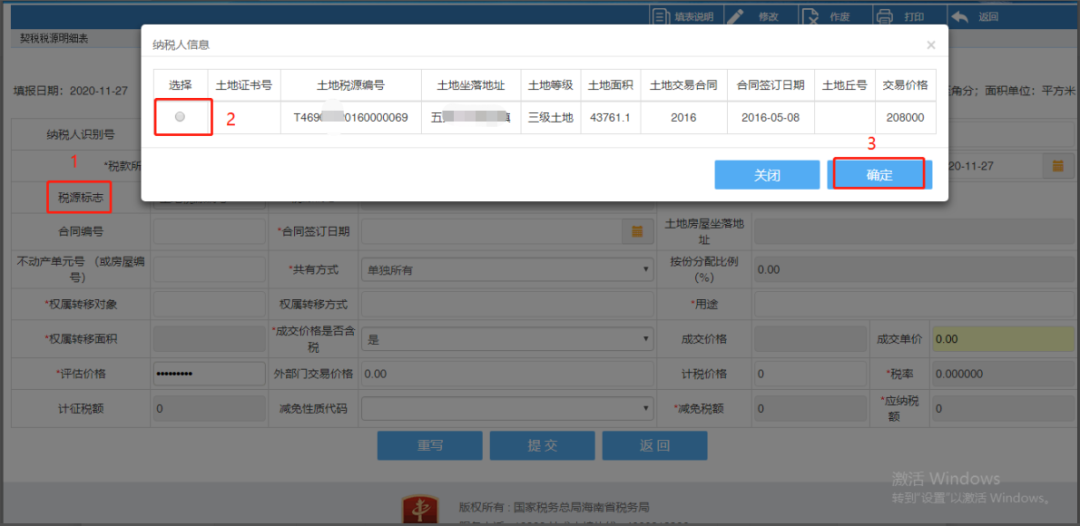Click the 提交 submit button
The height and width of the screenshot is (526, 1080).
[542, 445]
